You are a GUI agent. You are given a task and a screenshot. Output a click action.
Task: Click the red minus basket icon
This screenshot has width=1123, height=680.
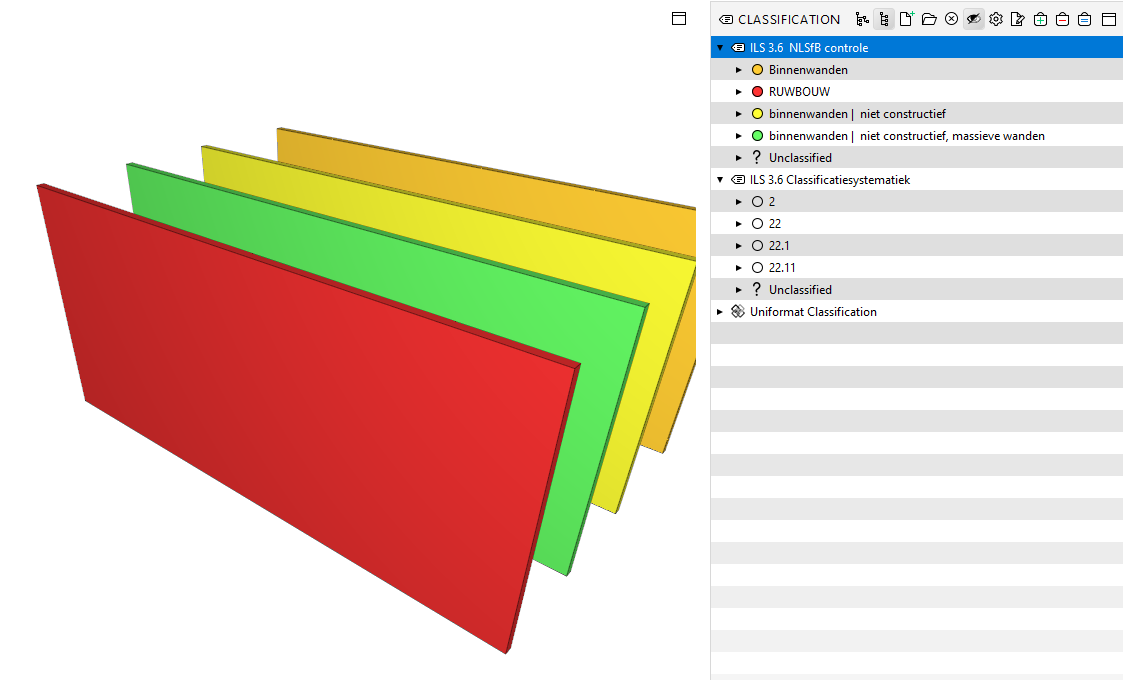click(x=1062, y=19)
